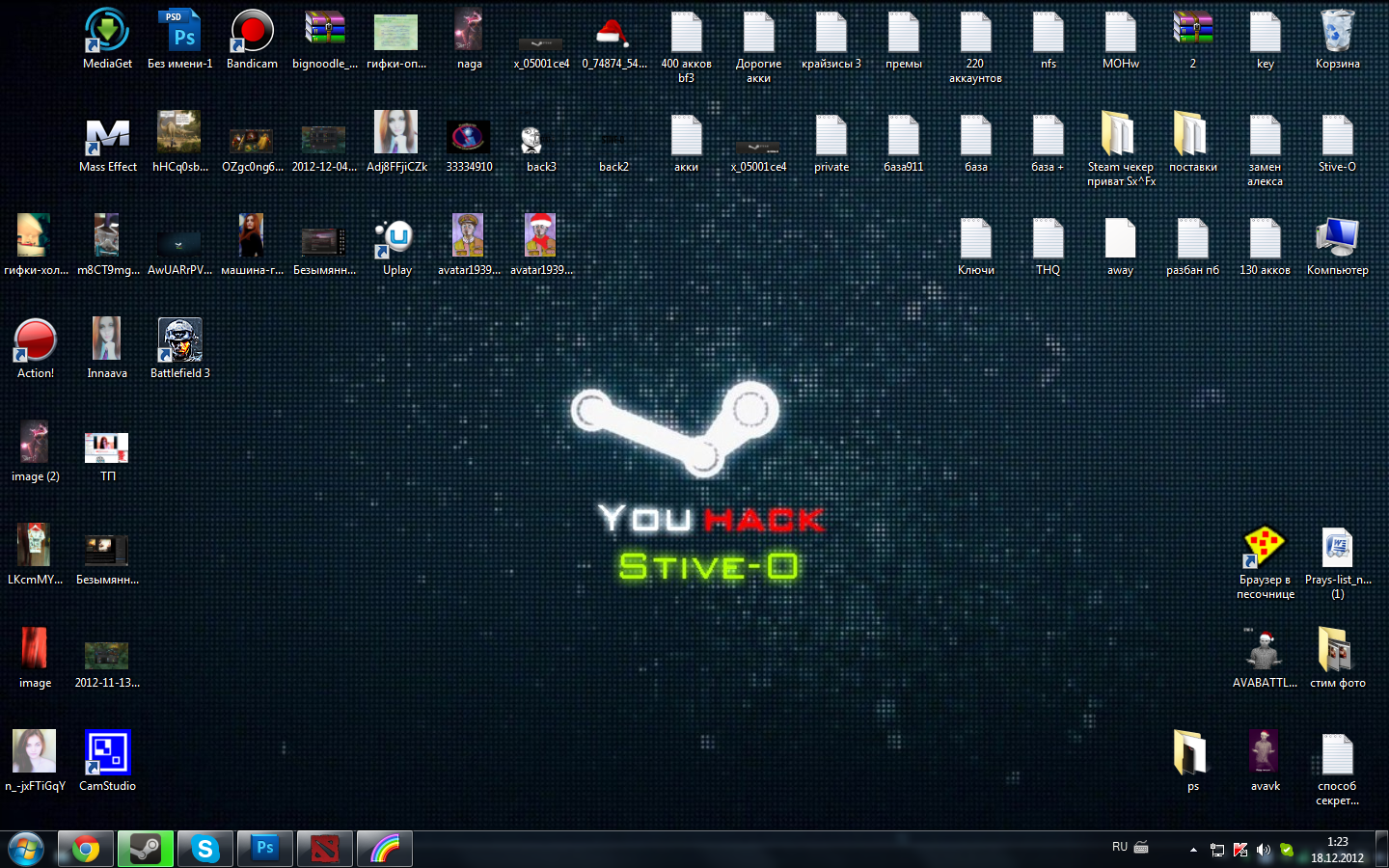Switch the RU input language indicator
The width and height of the screenshot is (1389, 868).
coord(1120,847)
